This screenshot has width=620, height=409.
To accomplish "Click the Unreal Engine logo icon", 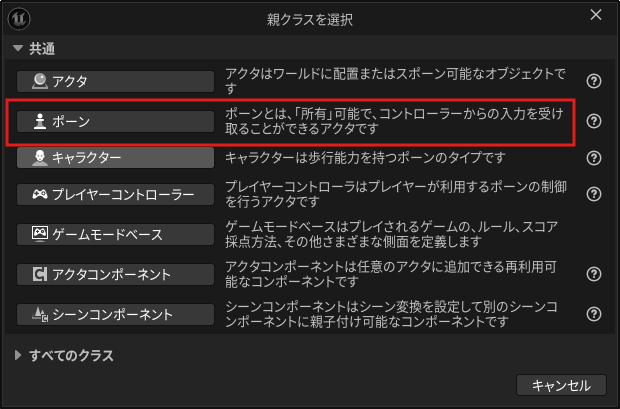I will pyautogui.click(x=24, y=17).
